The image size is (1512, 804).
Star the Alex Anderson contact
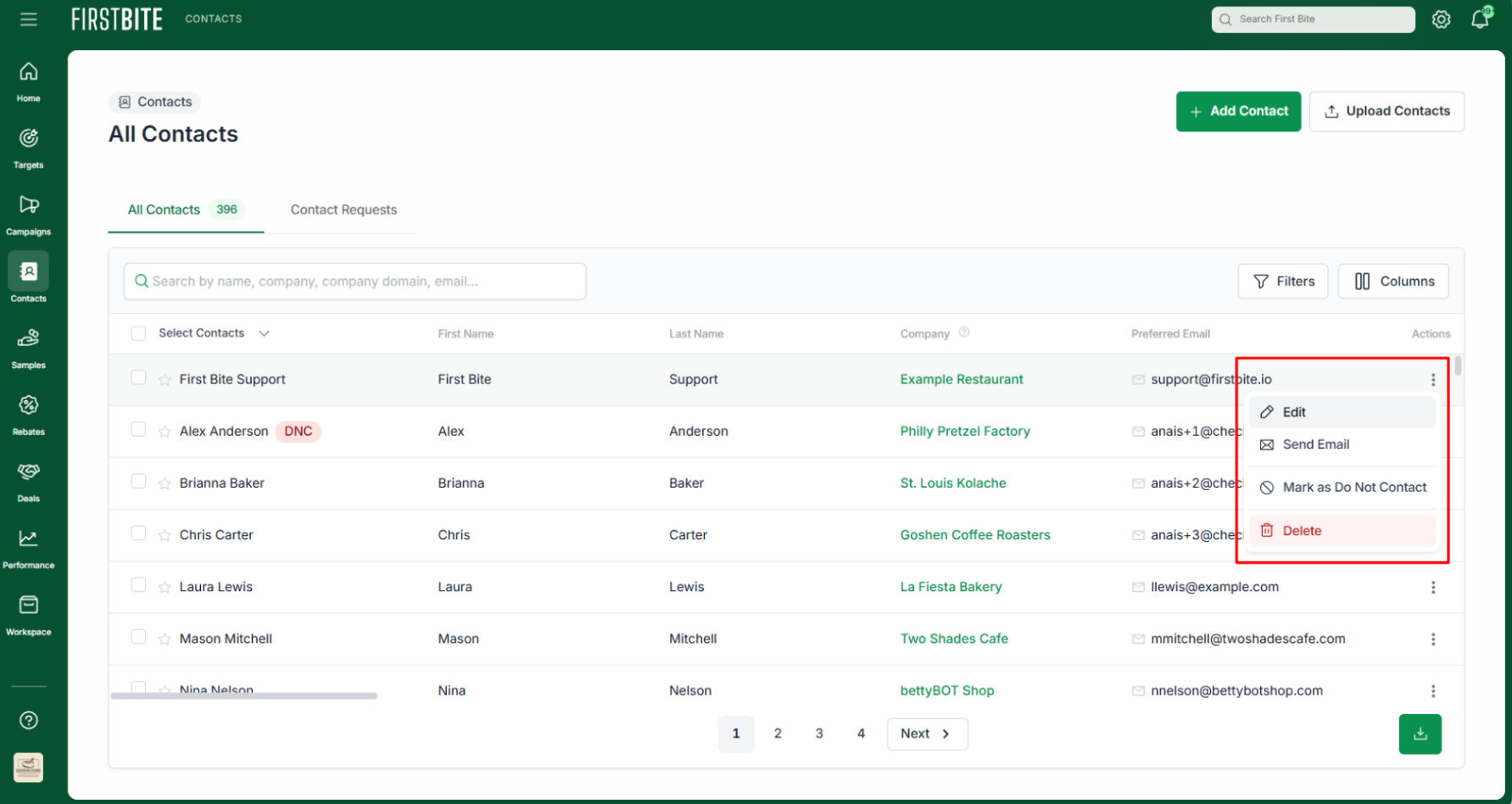[x=165, y=432]
